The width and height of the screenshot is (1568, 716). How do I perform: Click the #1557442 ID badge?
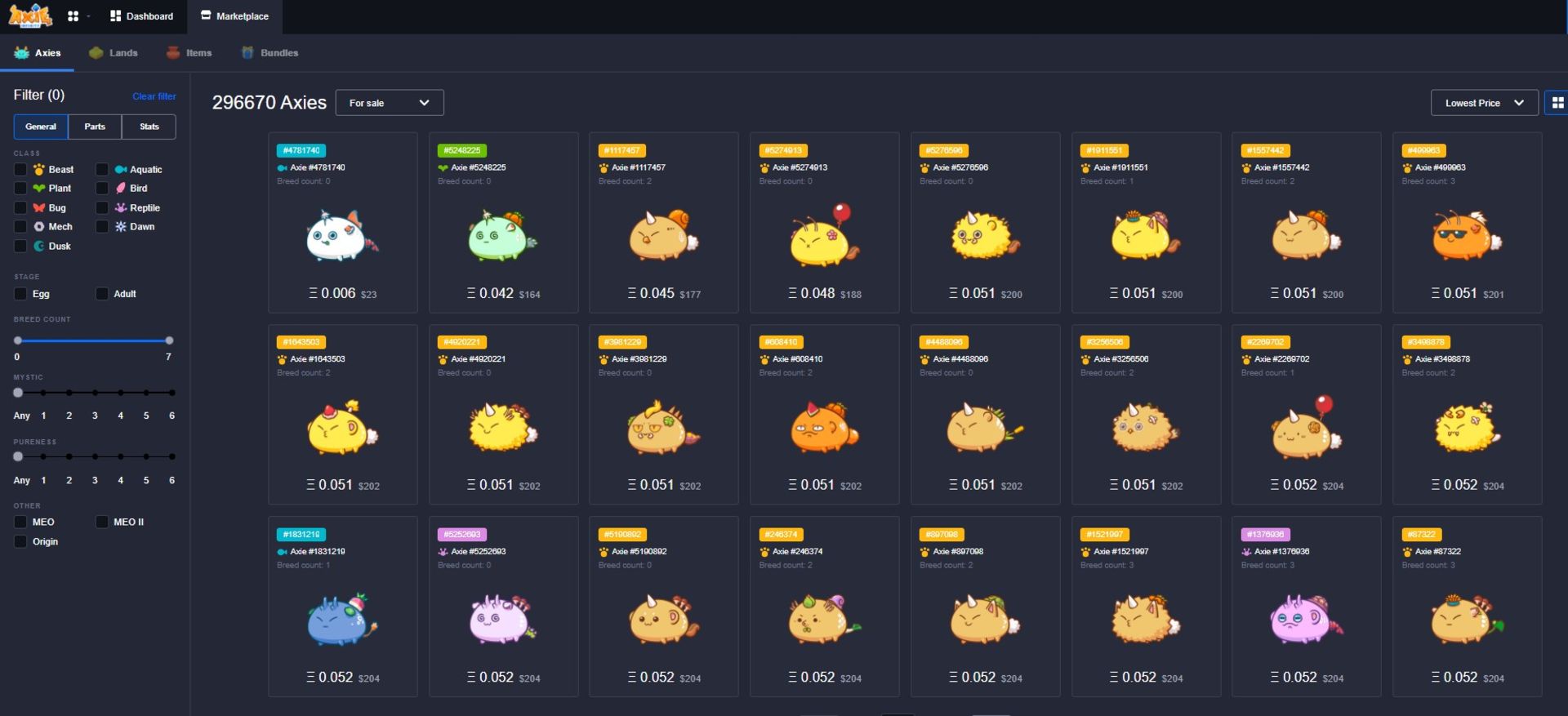[1266, 151]
